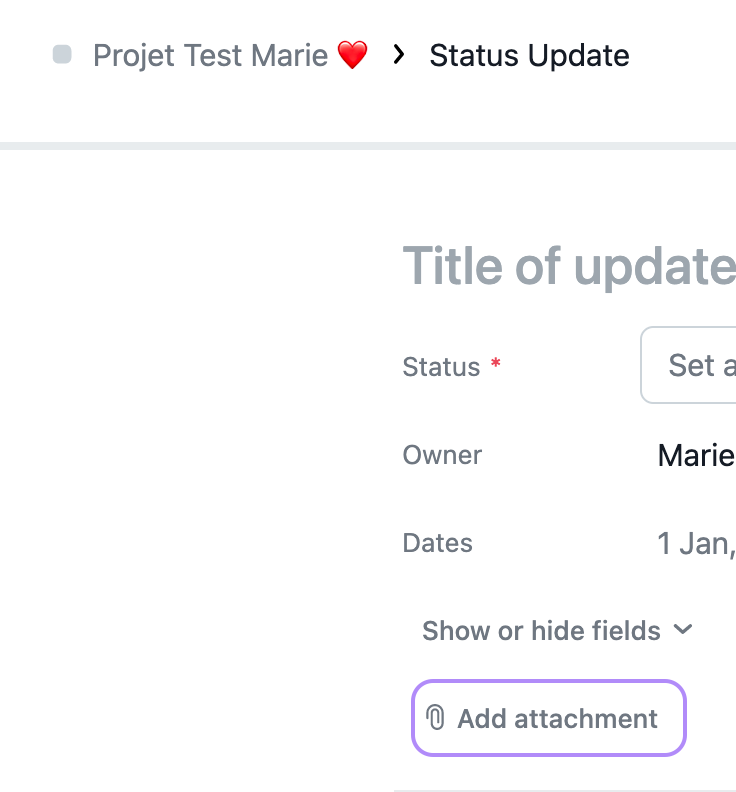Go to Projet Test Marie breadcrumb
The image size is (736, 792).
click(210, 55)
